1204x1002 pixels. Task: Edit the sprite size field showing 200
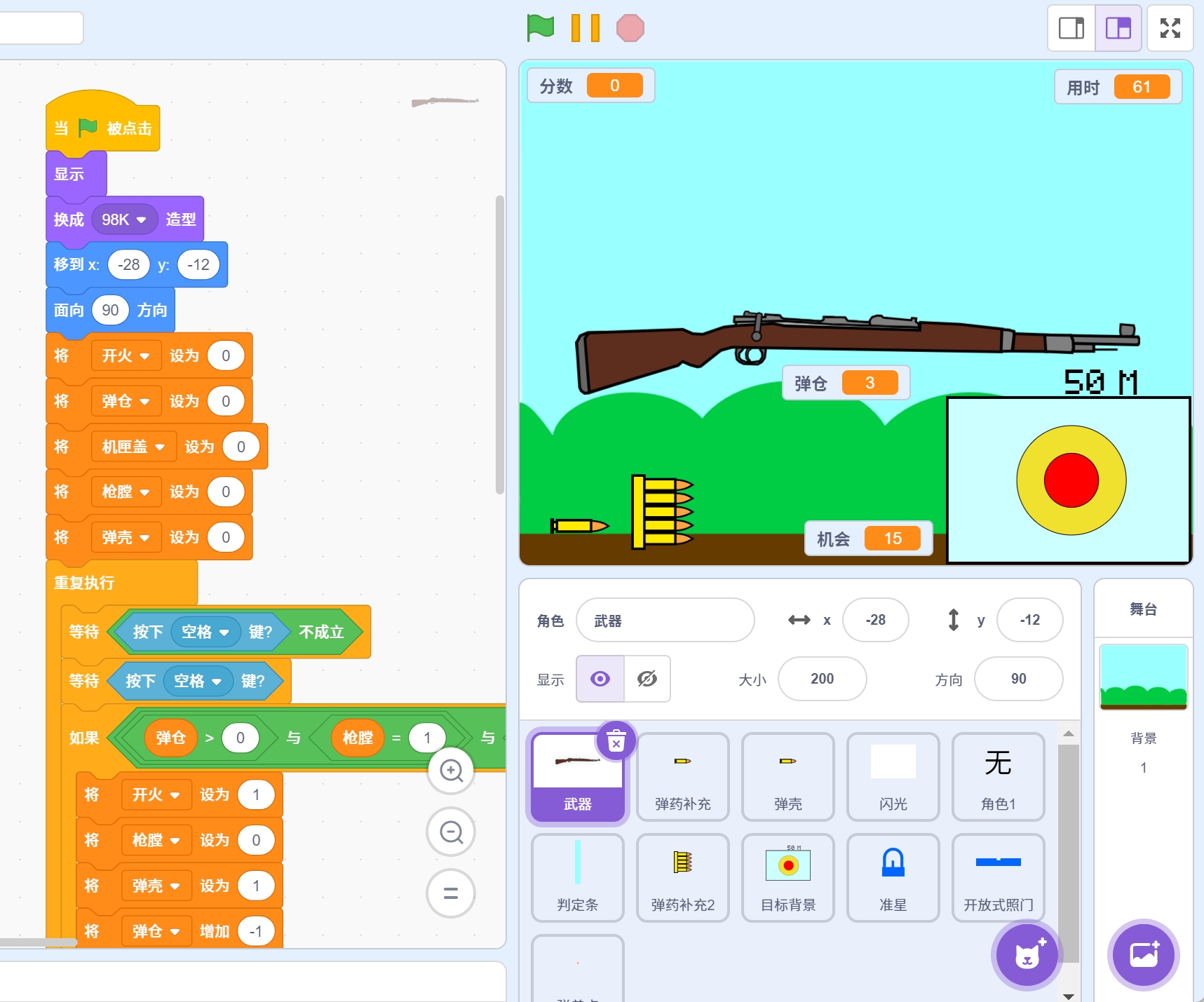pos(822,679)
